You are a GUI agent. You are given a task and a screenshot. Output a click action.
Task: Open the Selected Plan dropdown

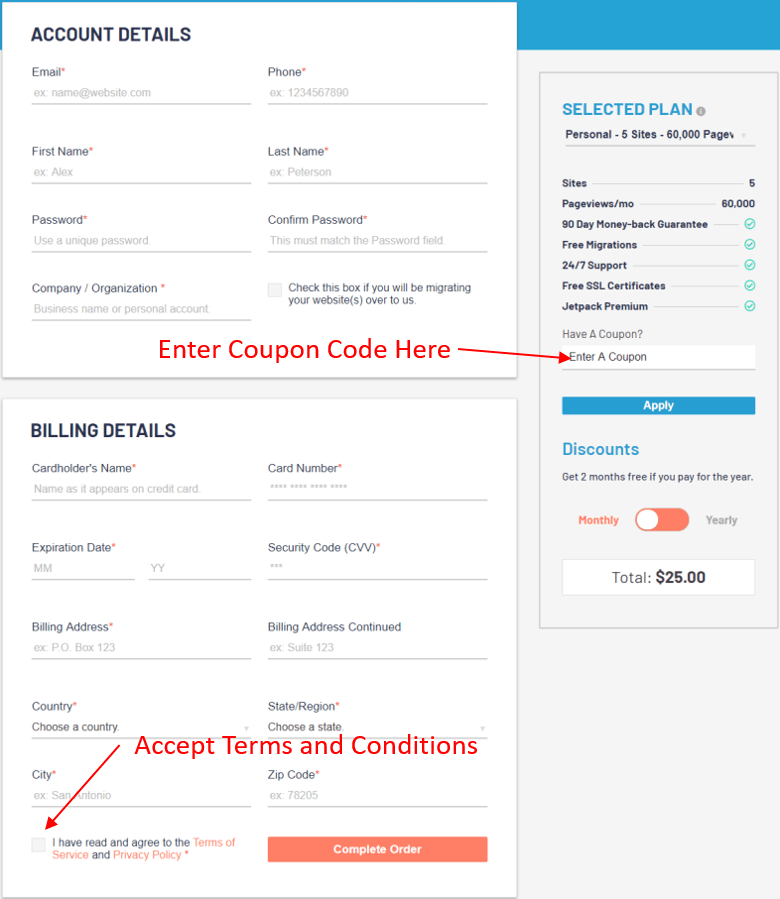(658, 135)
